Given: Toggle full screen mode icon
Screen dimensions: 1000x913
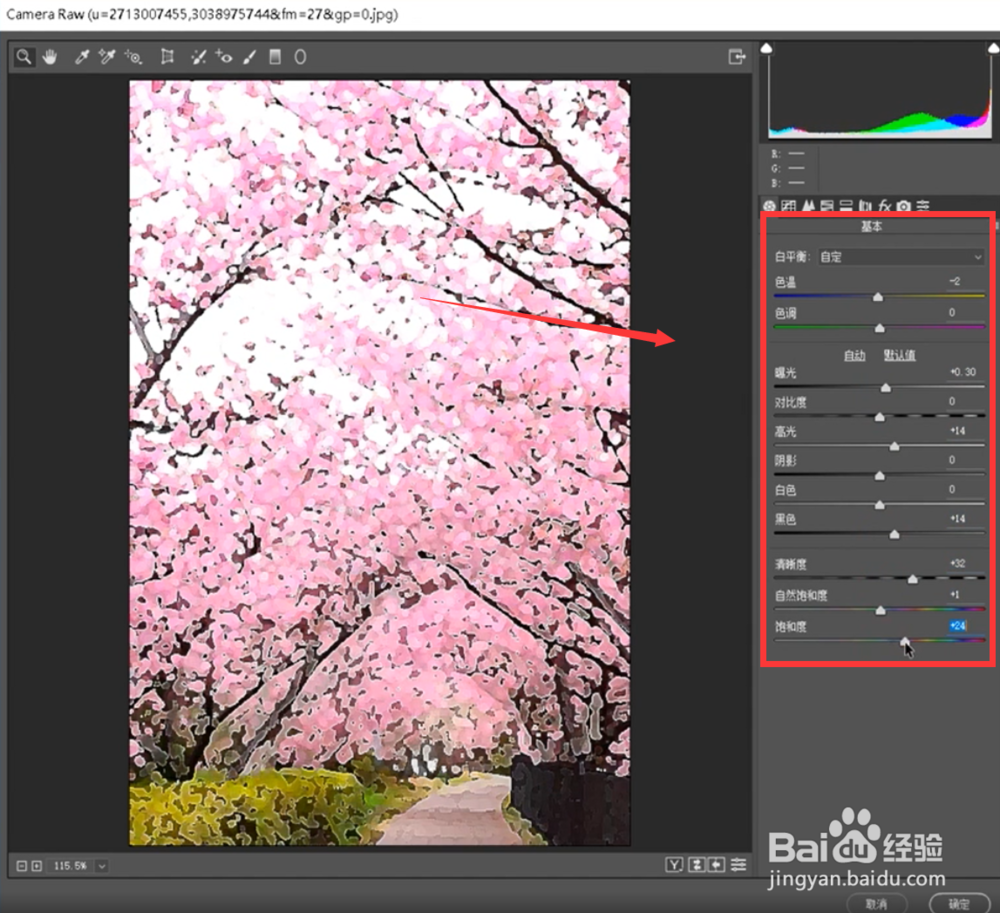Looking at the screenshot, I should point(737,57).
